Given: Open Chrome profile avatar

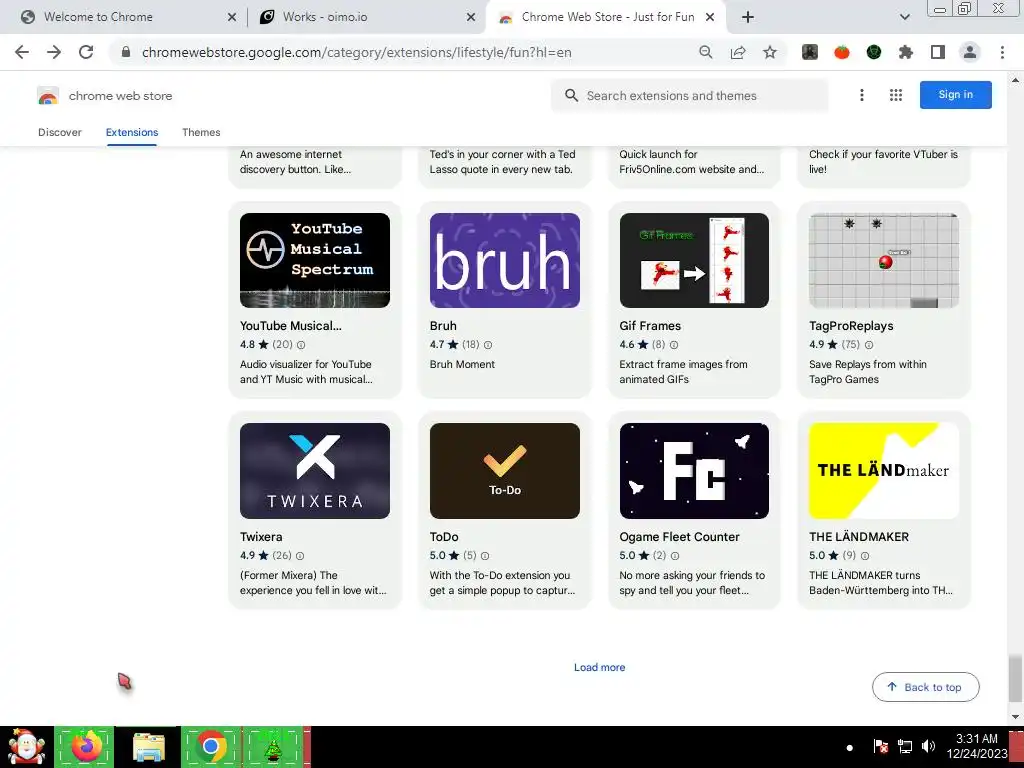Looking at the screenshot, I should pyautogui.click(x=970, y=52).
